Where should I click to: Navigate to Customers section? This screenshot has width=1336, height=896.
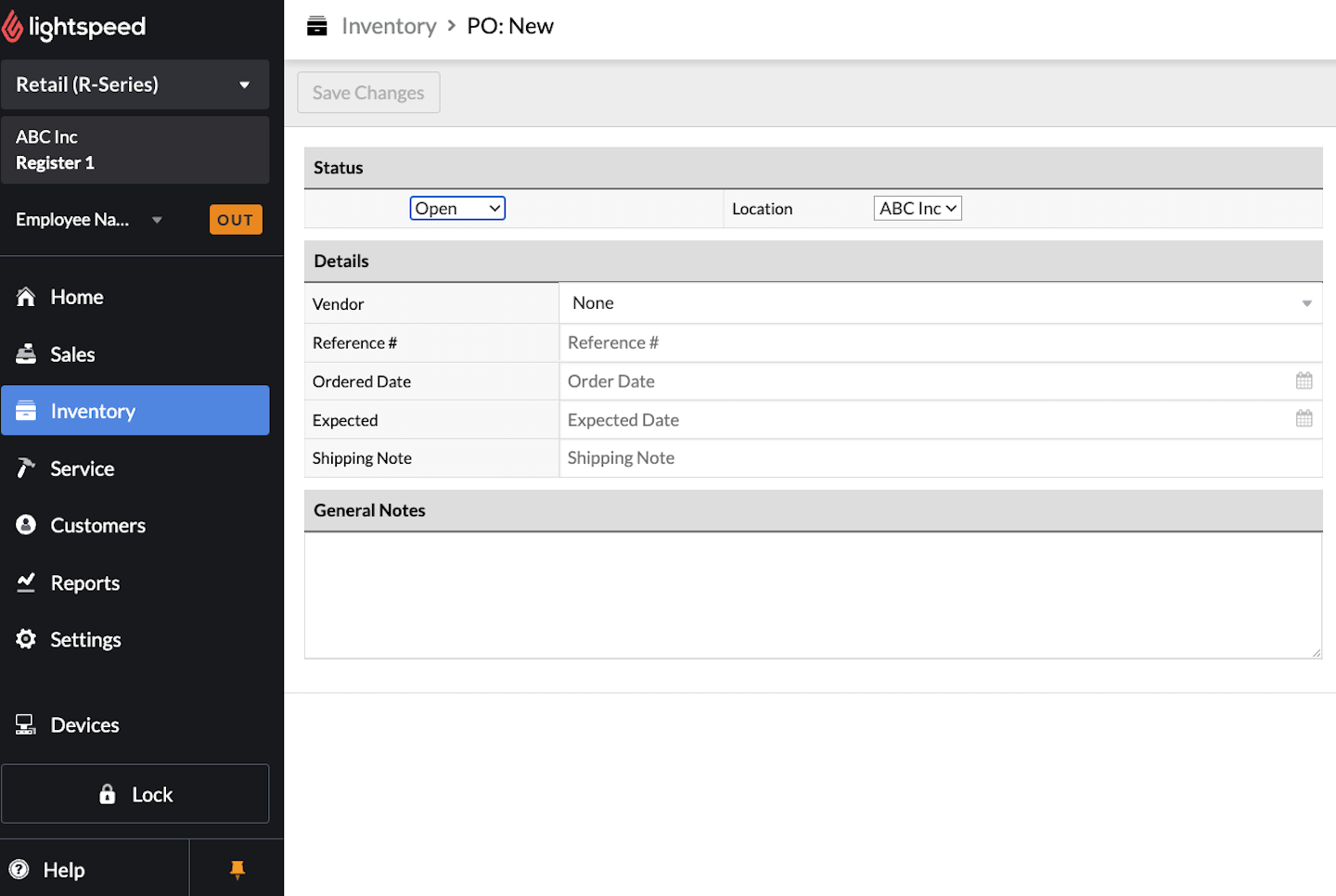tap(97, 526)
